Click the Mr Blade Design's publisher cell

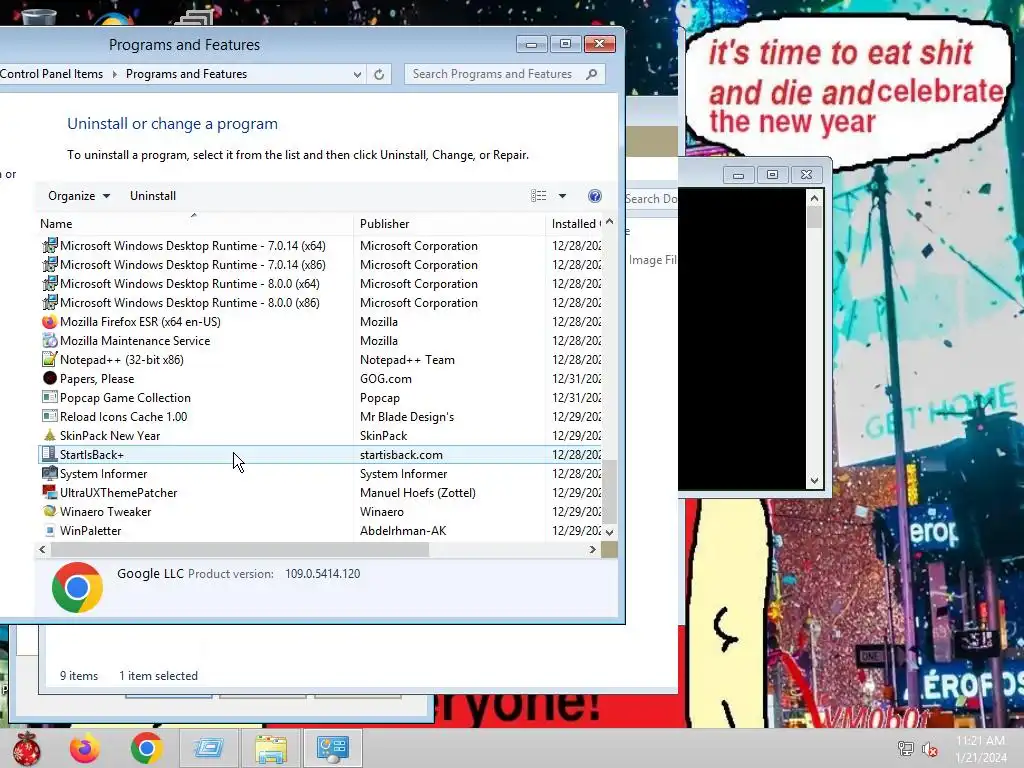coord(407,417)
